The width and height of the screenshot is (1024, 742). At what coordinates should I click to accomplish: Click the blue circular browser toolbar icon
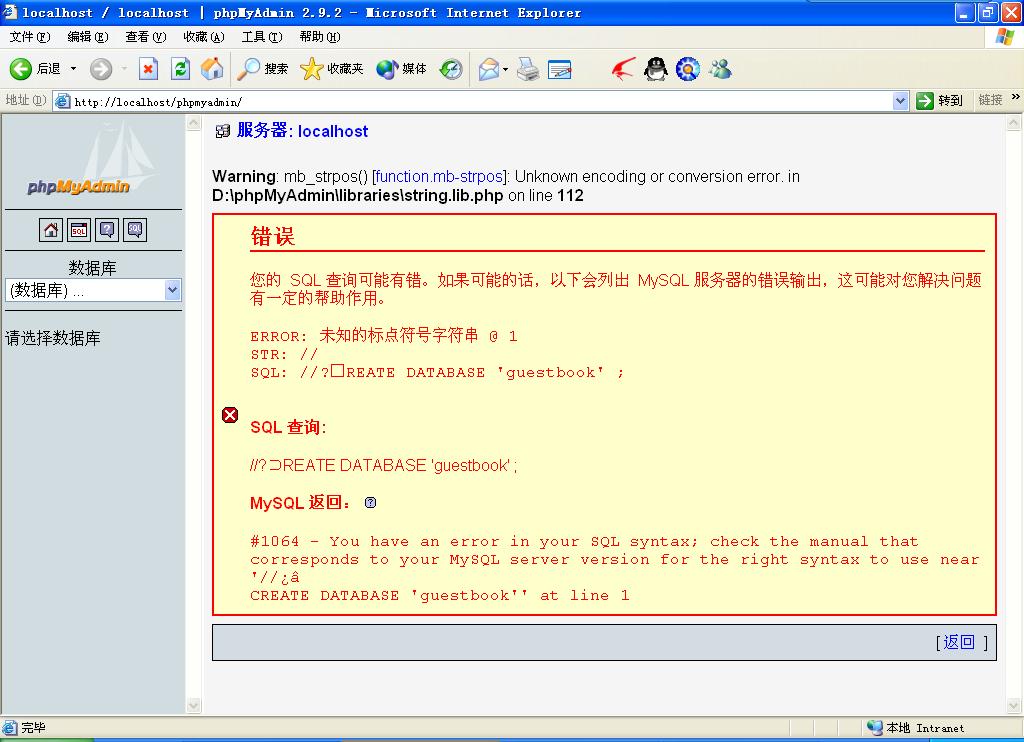687,69
